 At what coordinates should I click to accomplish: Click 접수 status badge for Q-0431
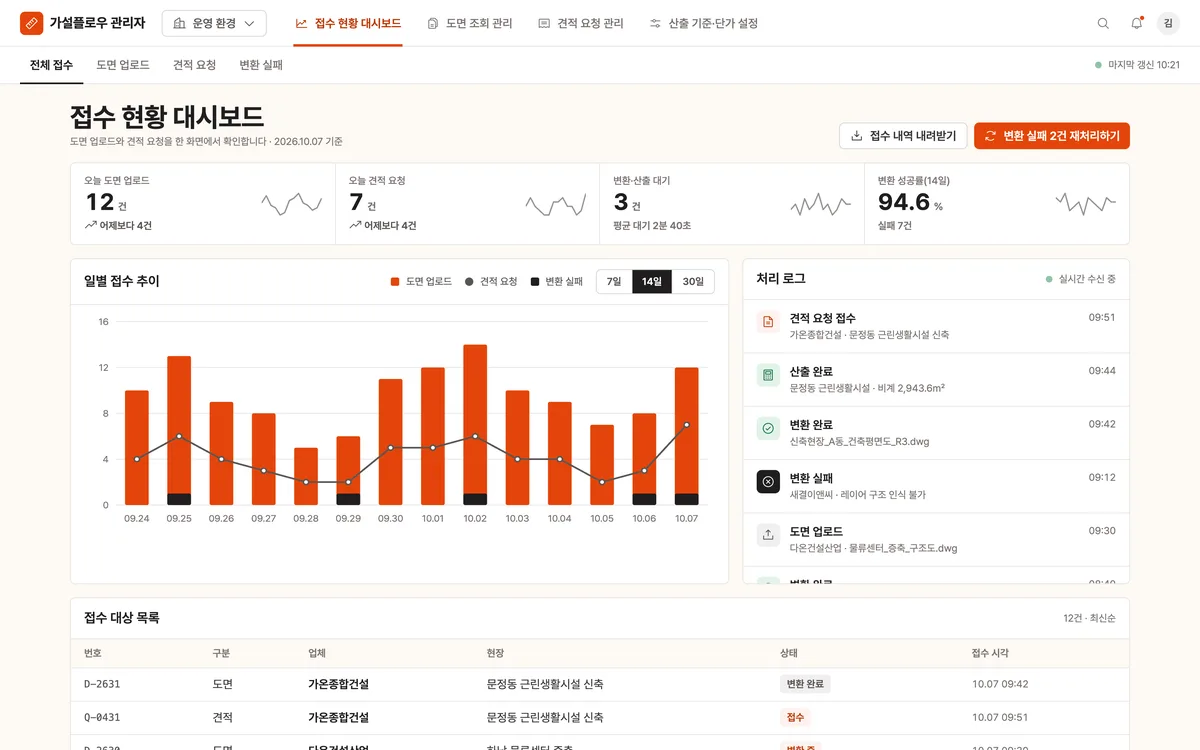[x=795, y=717]
